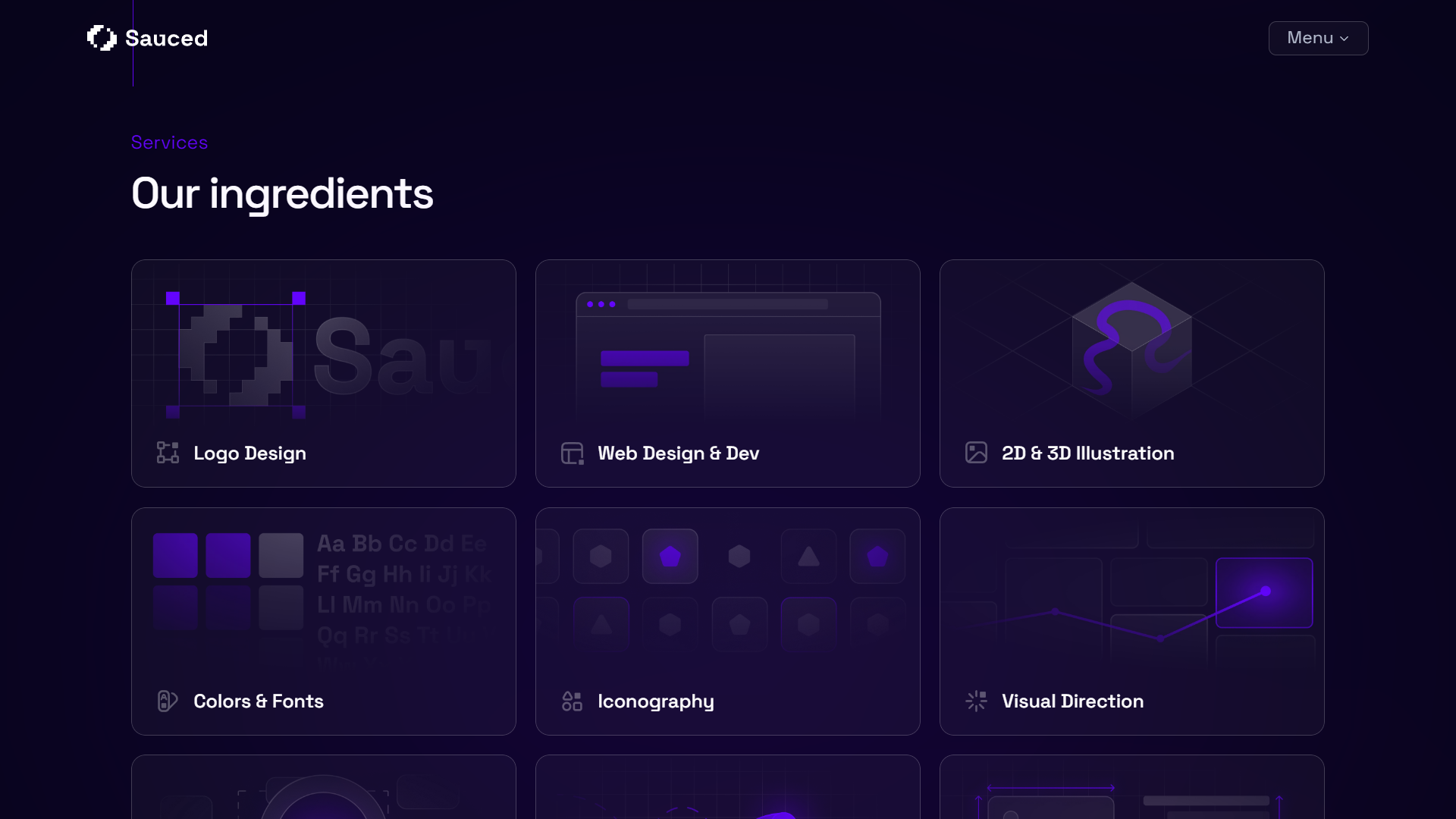Click the first purple color swatch
Image resolution: width=1456 pixels, height=819 pixels.
(x=175, y=555)
